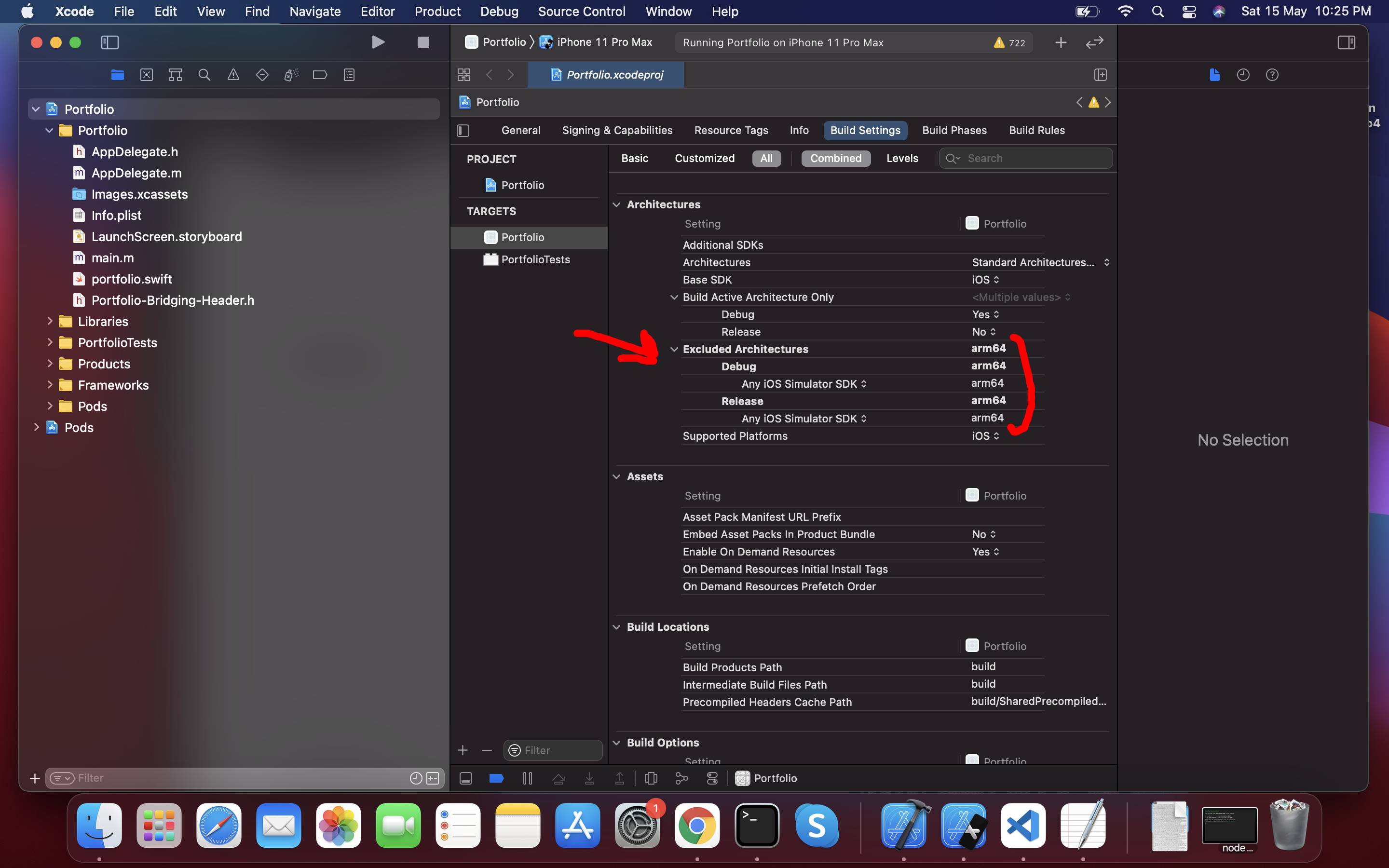This screenshot has width=1389, height=868.
Task: Open the Issue navigator warning icon
Action: pos(233,75)
